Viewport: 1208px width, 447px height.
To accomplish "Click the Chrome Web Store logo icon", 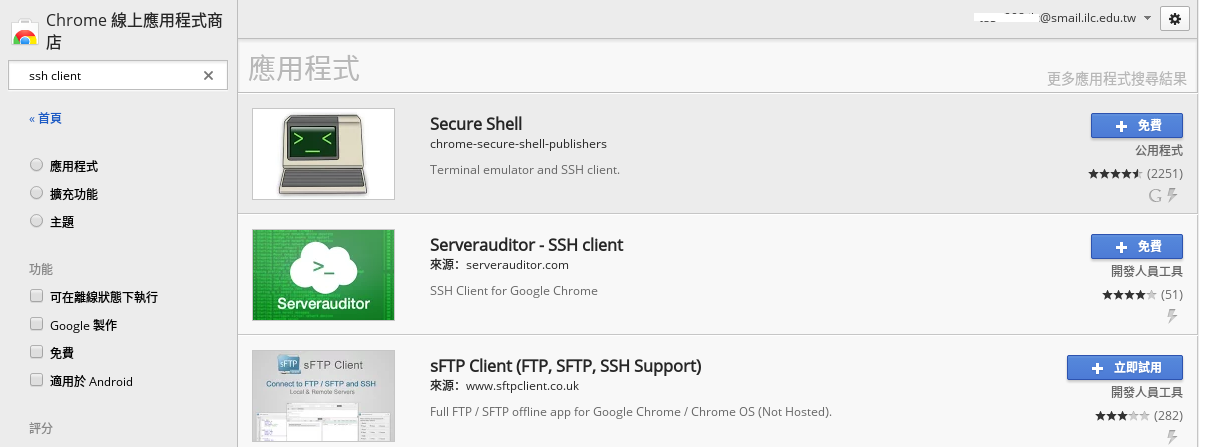I will pyautogui.click(x=25, y=34).
